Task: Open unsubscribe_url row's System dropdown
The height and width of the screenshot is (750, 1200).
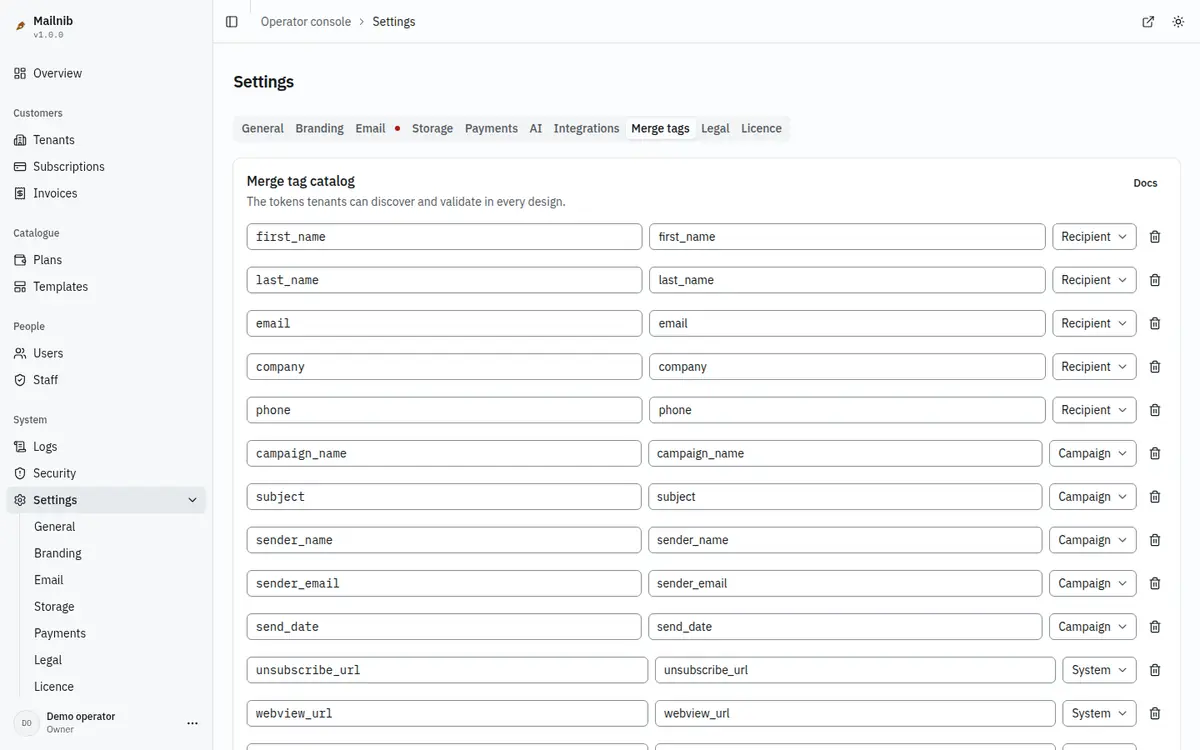Action: (x=1099, y=670)
